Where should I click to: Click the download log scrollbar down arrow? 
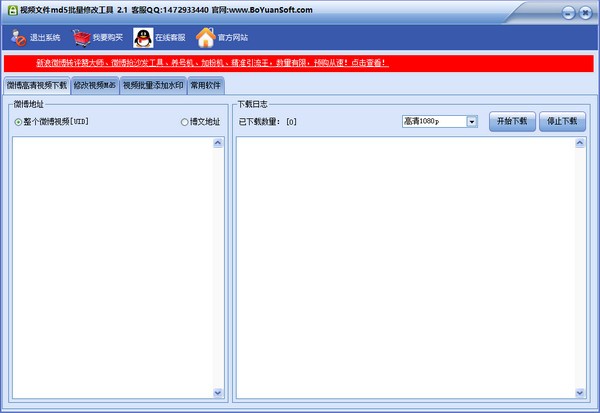[x=581, y=393]
